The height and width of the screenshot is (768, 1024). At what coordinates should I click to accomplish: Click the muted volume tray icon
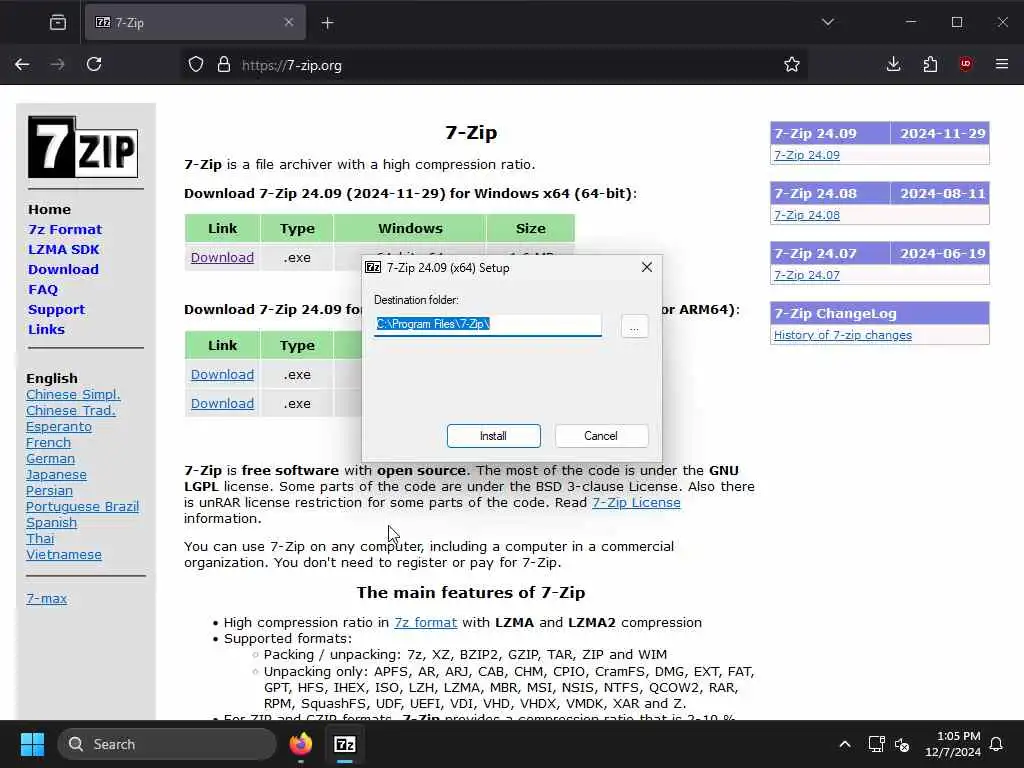[x=902, y=744]
